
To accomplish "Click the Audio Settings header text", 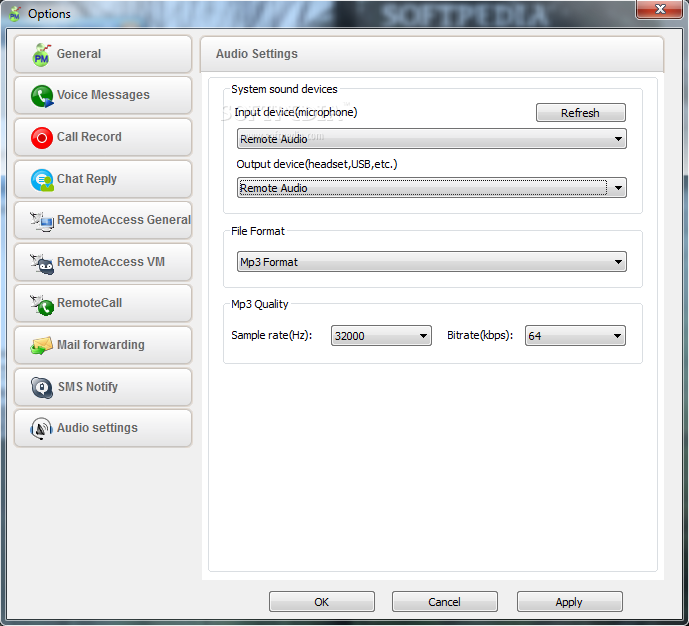I will coord(257,54).
